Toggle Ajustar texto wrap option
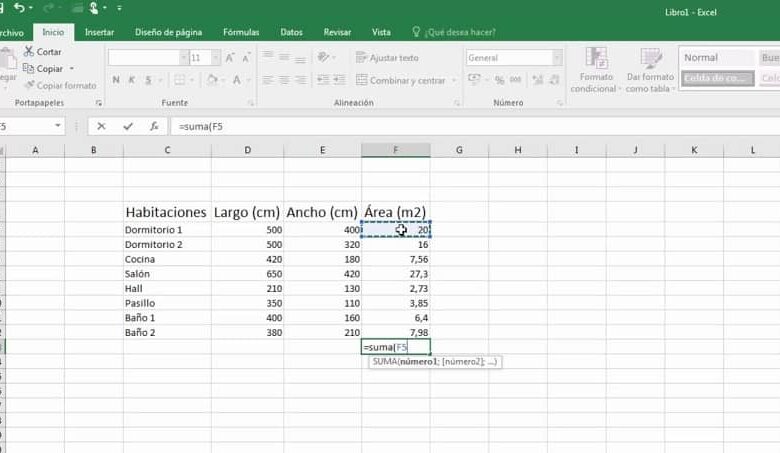 coord(388,58)
